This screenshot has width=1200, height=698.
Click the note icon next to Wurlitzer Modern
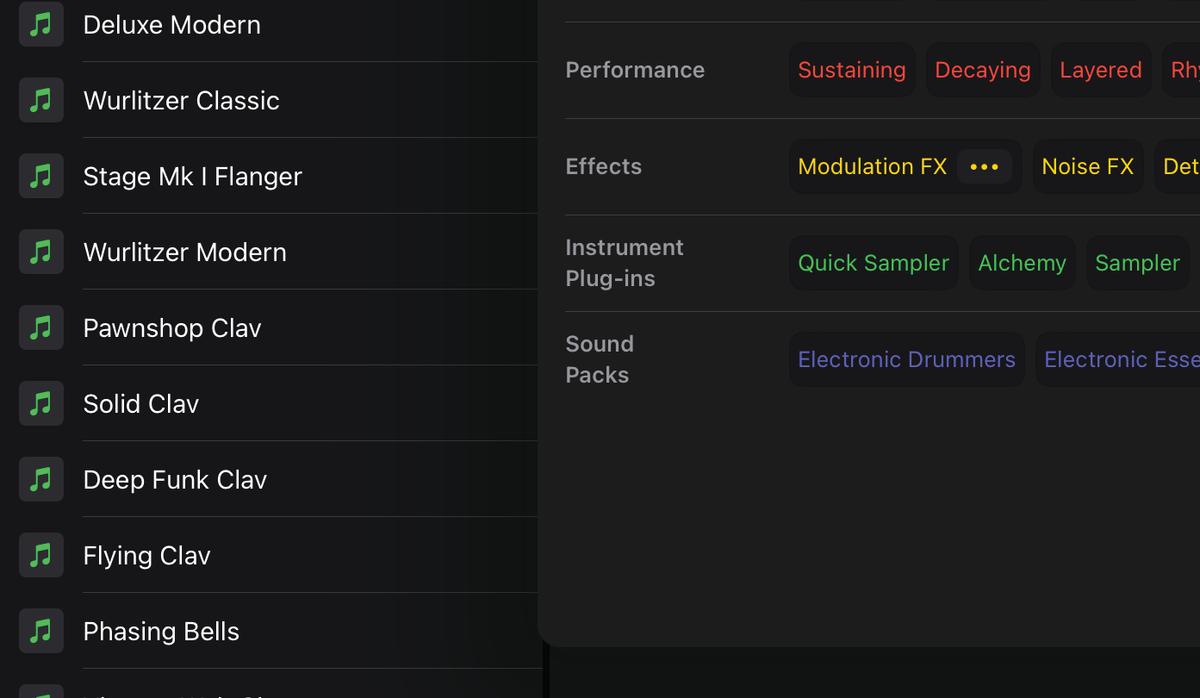point(40,252)
